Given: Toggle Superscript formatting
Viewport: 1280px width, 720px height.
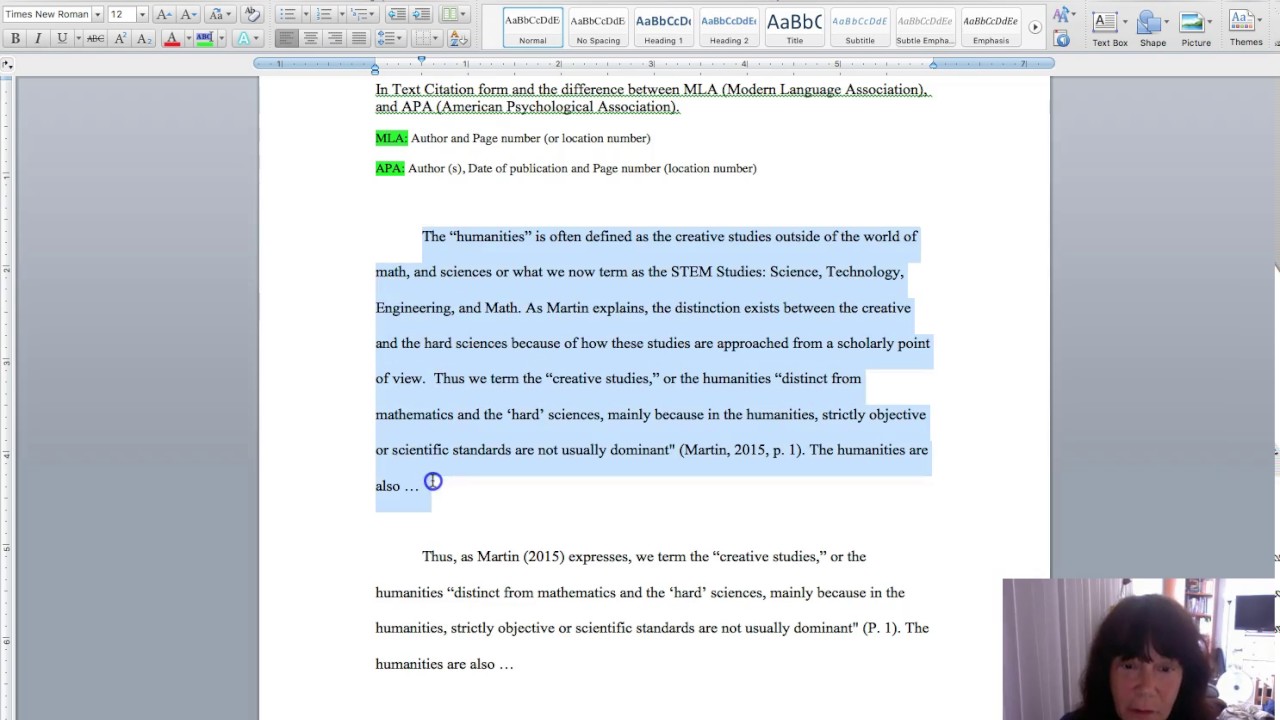Looking at the screenshot, I should [120, 38].
